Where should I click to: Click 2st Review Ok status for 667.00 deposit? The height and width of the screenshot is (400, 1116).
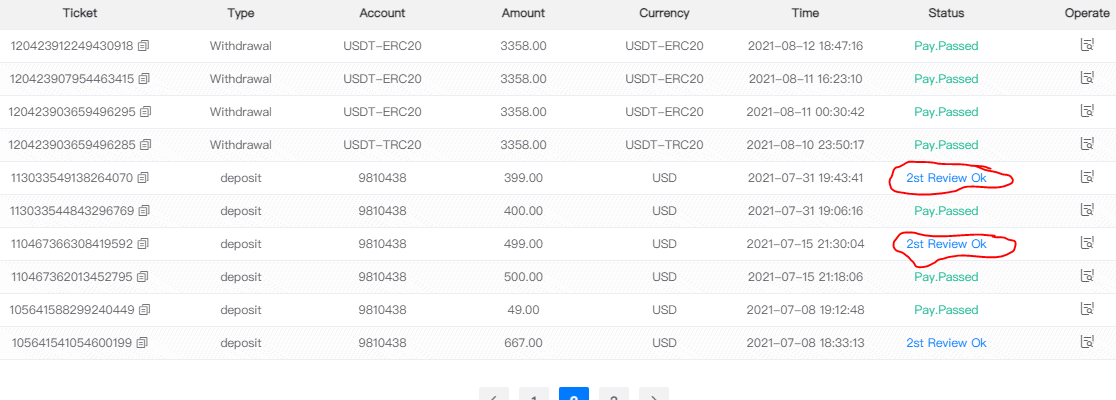[946, 343]
